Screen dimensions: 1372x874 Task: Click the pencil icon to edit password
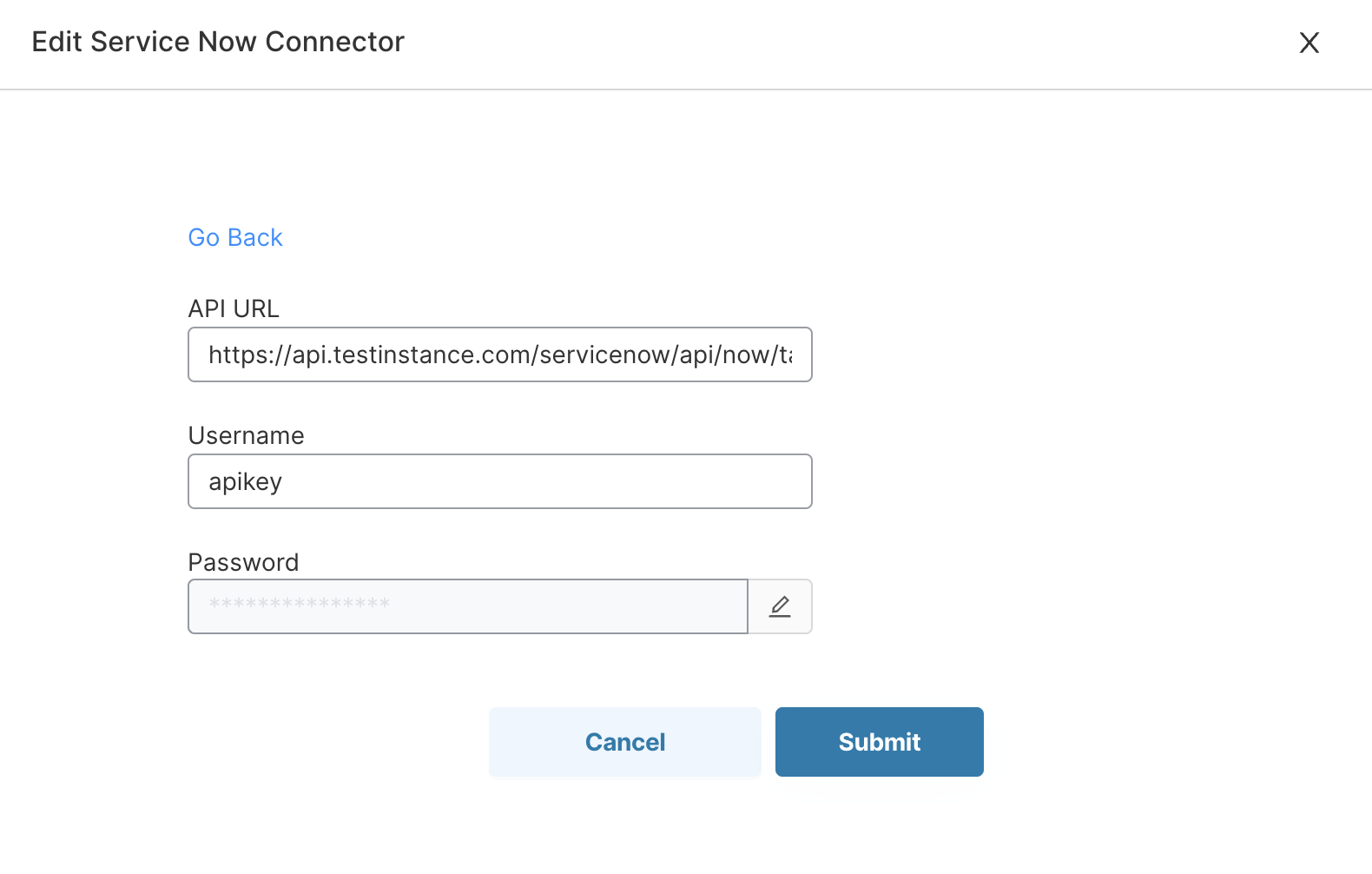(780, 606)
